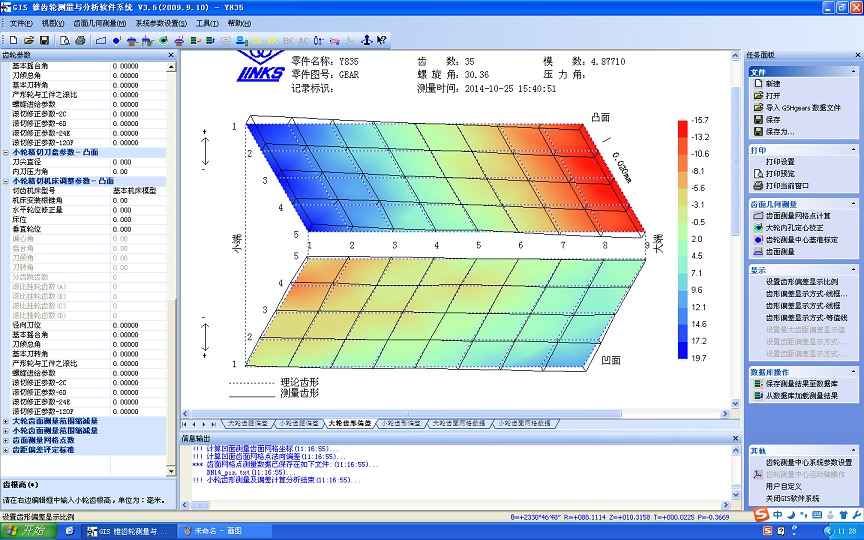Click 齿面测量网格点计算 in task panel
This screenshot has width=864, height=540.
tap(798, 215)
